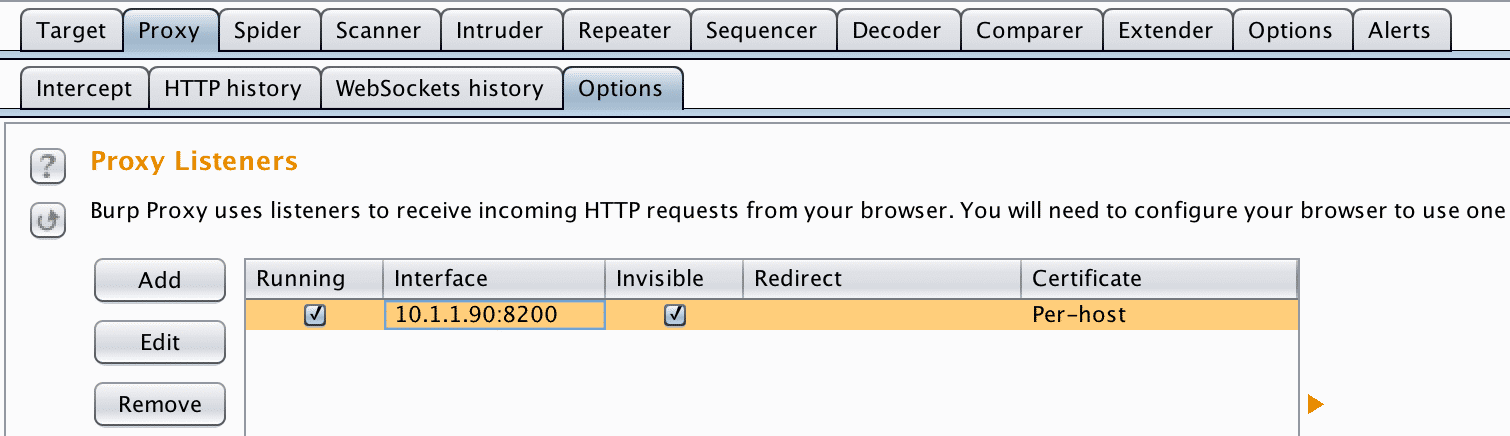Add a new proxy listener
Viewport: 1510px width, 436px height.
(160, 281)
